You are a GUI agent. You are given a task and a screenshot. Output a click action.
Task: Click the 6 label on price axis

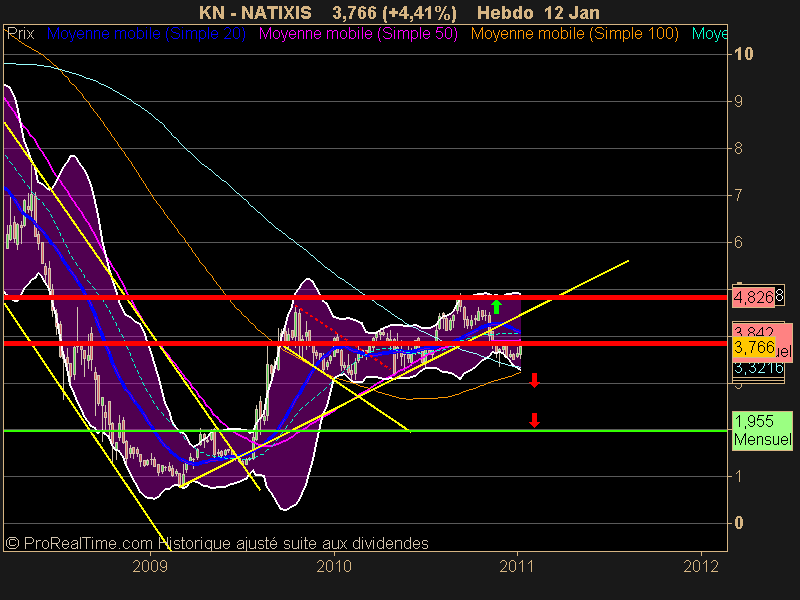738,242
